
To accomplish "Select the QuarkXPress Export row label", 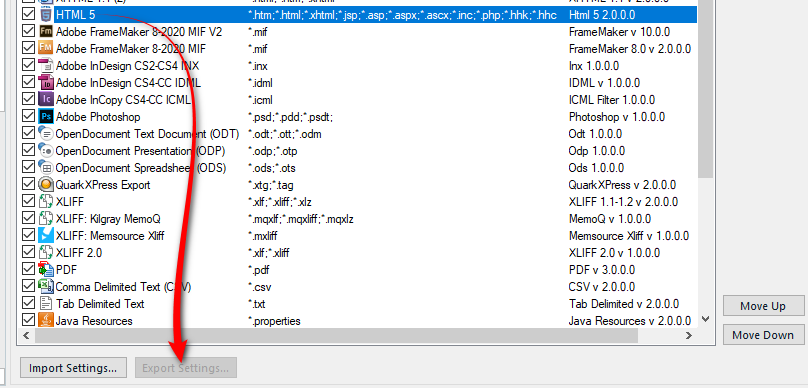I will [x=103, y=185].
